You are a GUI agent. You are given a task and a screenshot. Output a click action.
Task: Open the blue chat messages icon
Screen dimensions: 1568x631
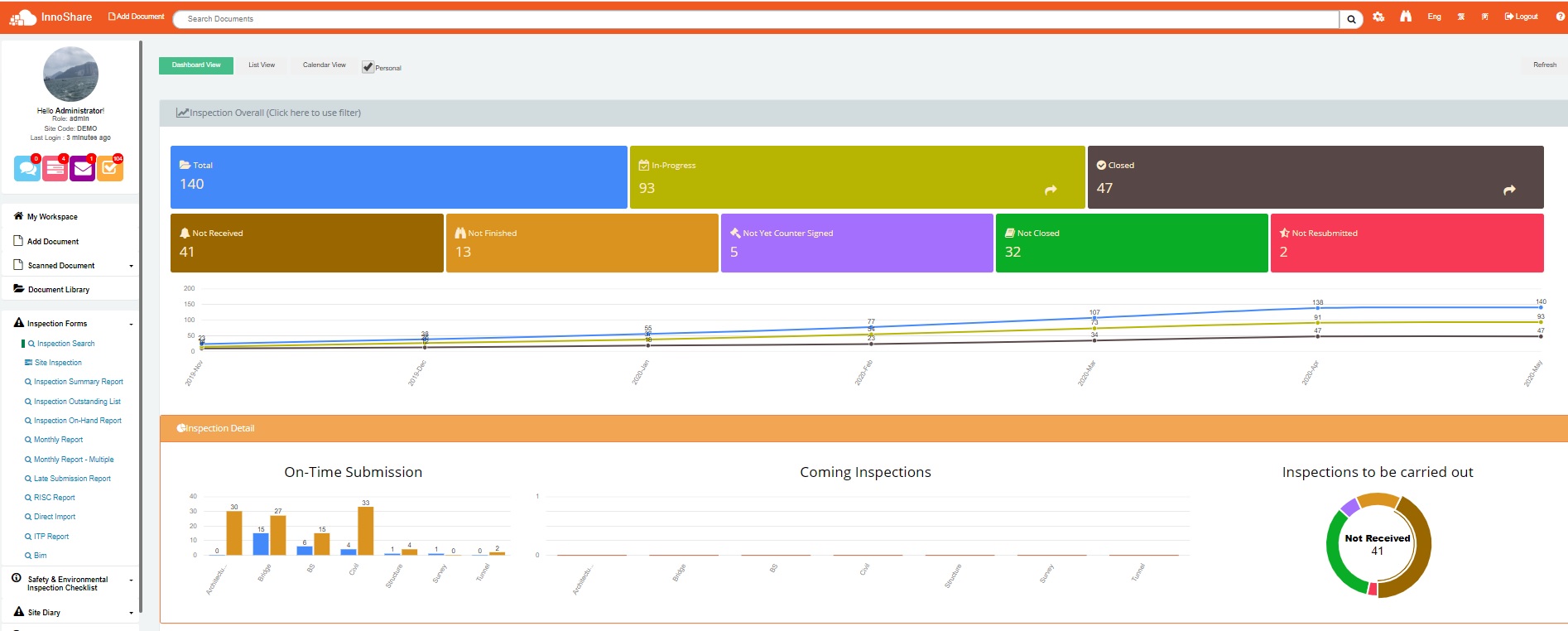tap(26, 169)
